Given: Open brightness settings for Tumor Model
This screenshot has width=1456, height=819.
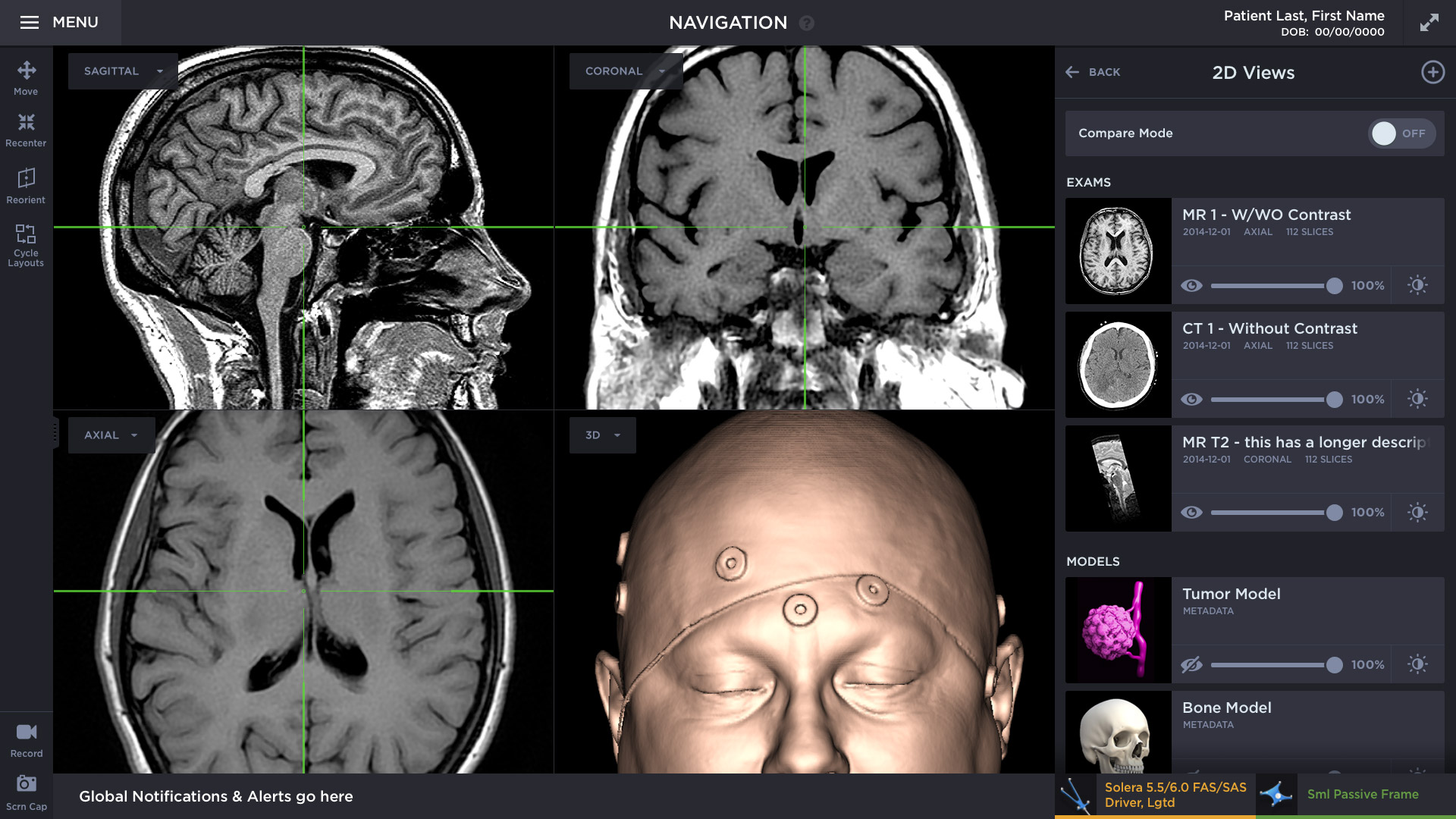Looking at the screenshot, I should [x=1417, y=664].
